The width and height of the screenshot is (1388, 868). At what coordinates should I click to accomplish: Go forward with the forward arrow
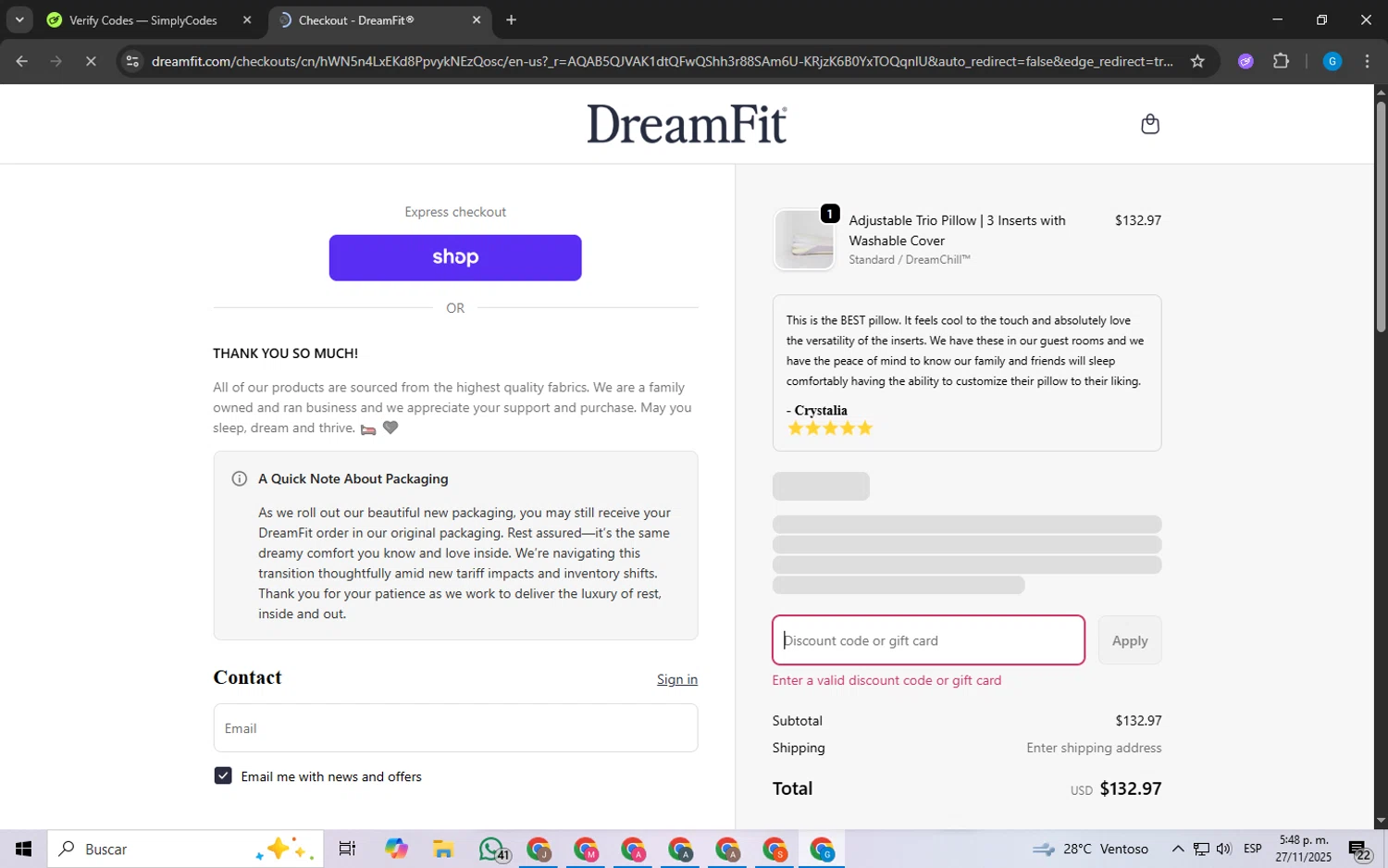point(56,61)
